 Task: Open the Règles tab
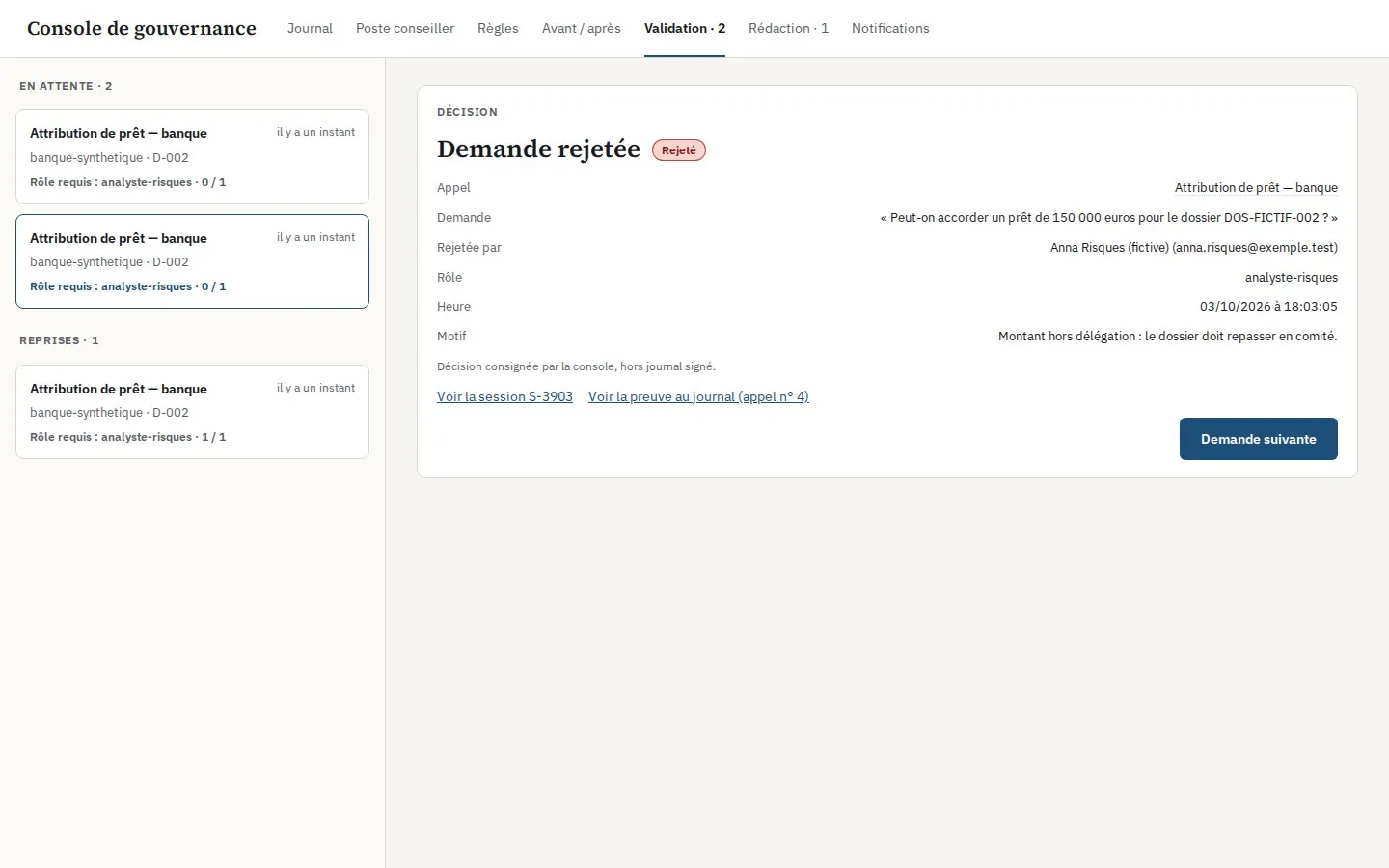tap(498, 28)
